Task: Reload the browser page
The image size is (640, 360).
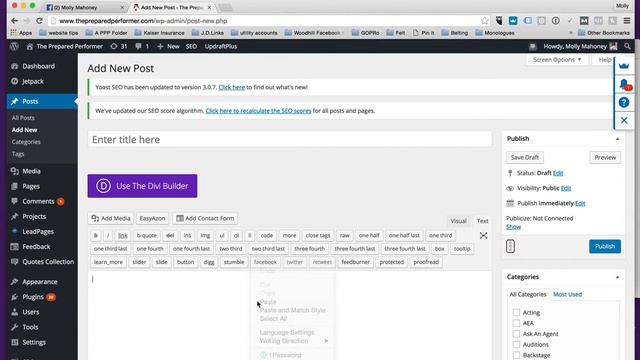Action: (x=39, y=21)
